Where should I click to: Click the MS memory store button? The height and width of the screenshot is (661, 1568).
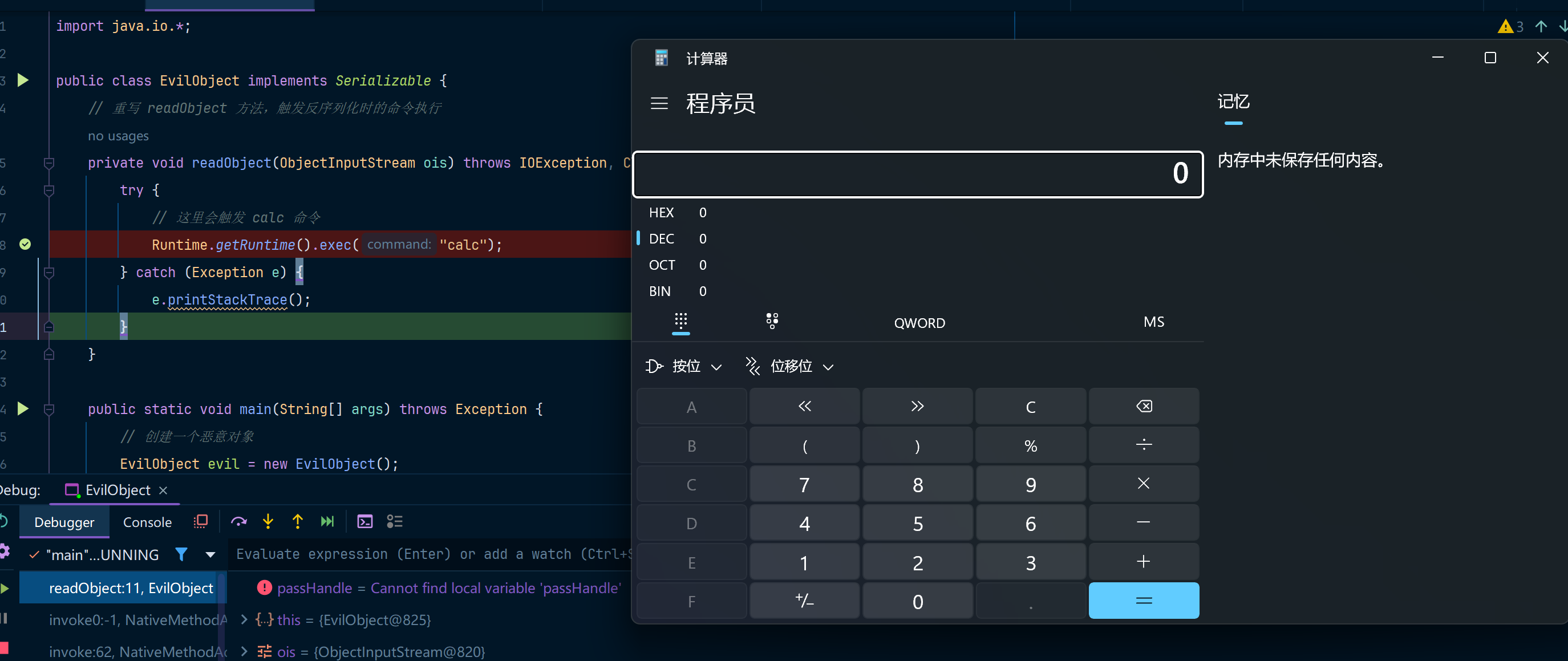tap(1153, 322)
